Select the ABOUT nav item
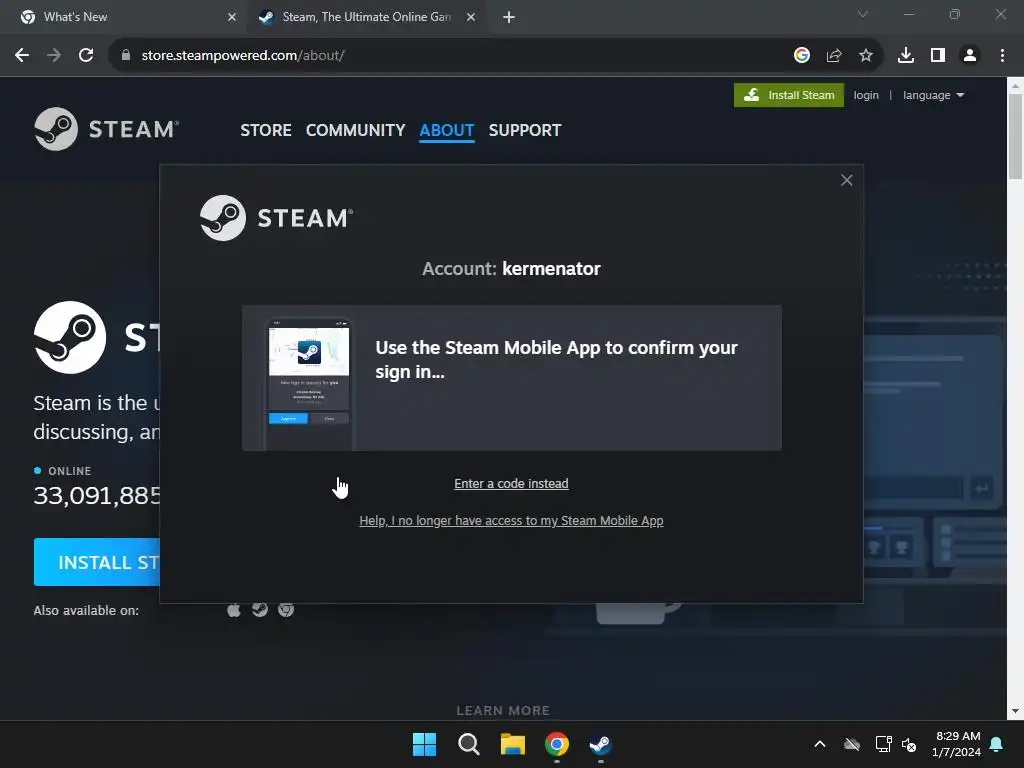The height and width of the screenshot is (768, 1024). [x=447, y=131]
